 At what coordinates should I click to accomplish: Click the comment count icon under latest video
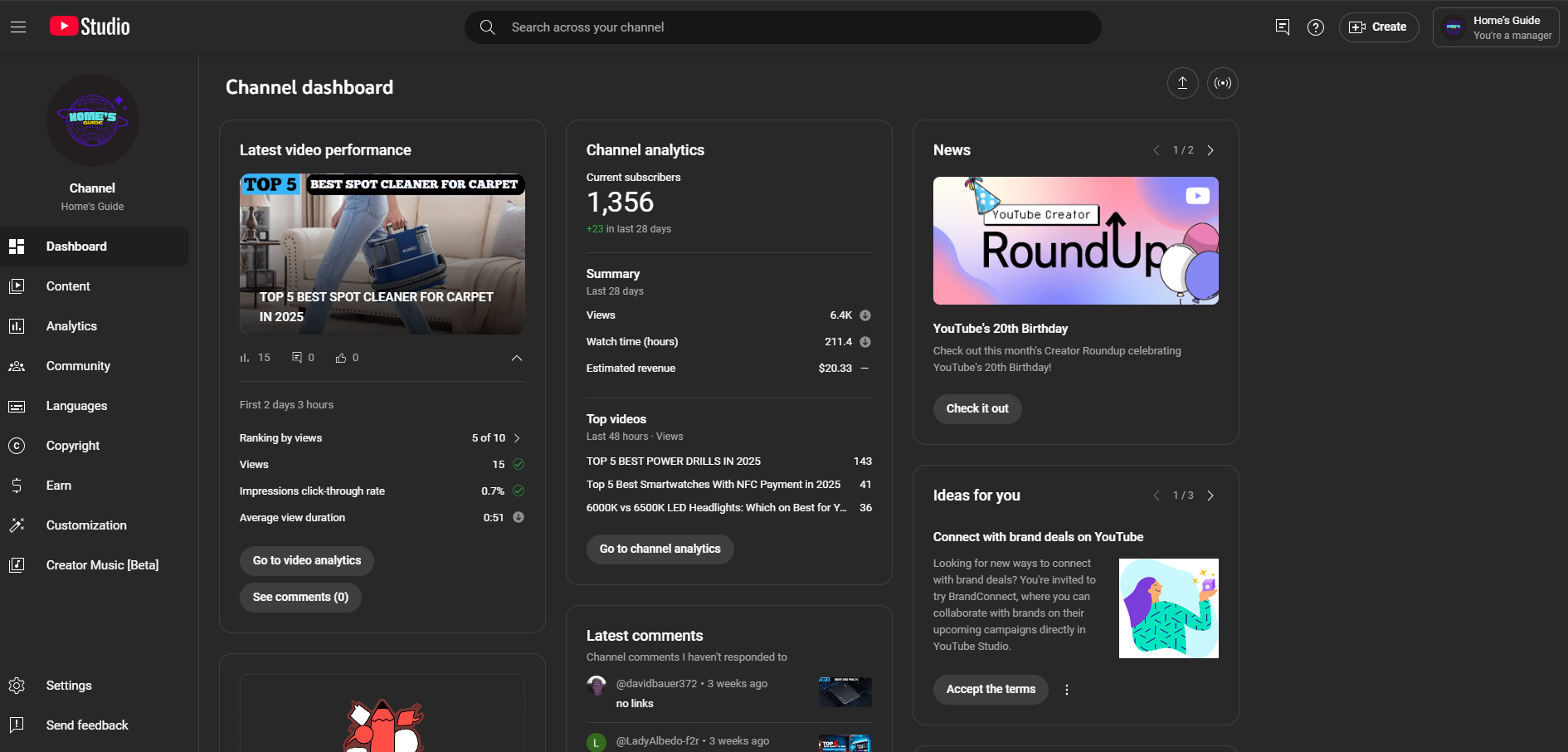[x=297, y=358]
